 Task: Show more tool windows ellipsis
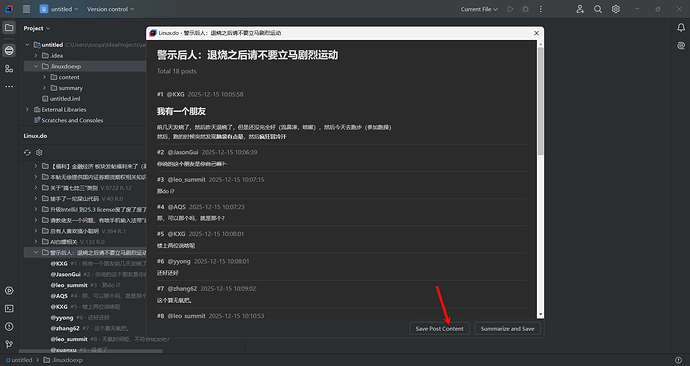pyautogui.click(x=9, y=87)
